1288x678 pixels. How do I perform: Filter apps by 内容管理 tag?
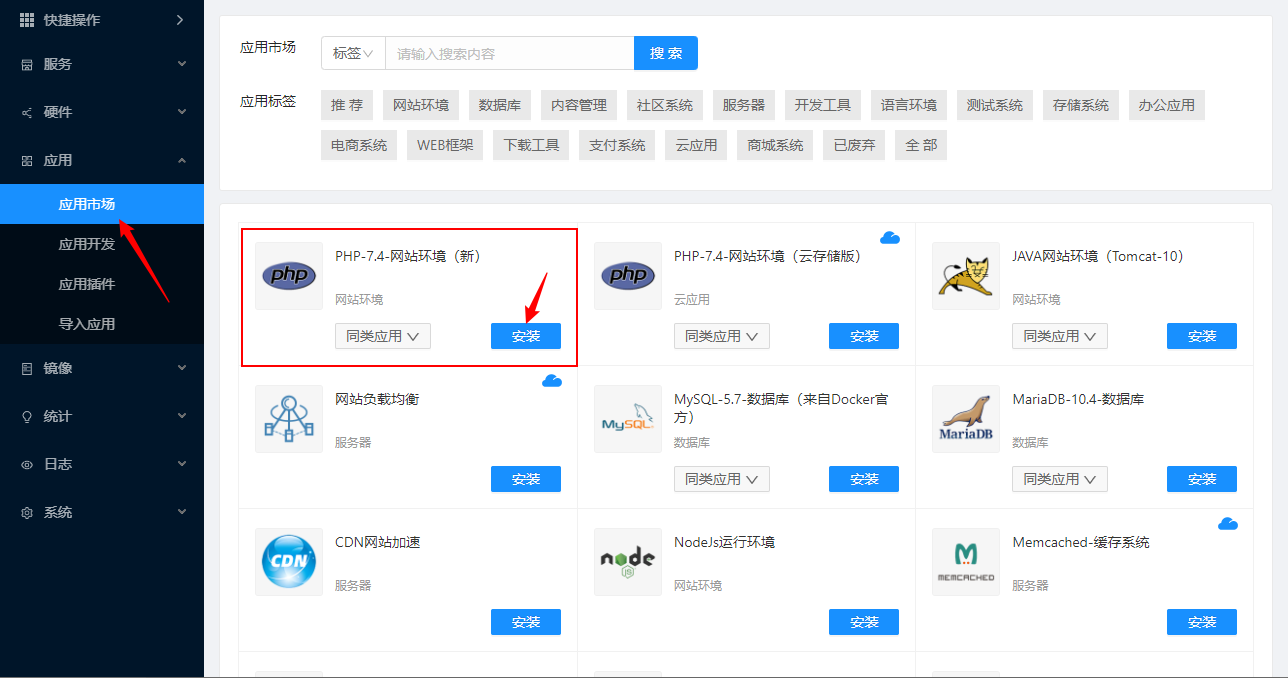579,105
